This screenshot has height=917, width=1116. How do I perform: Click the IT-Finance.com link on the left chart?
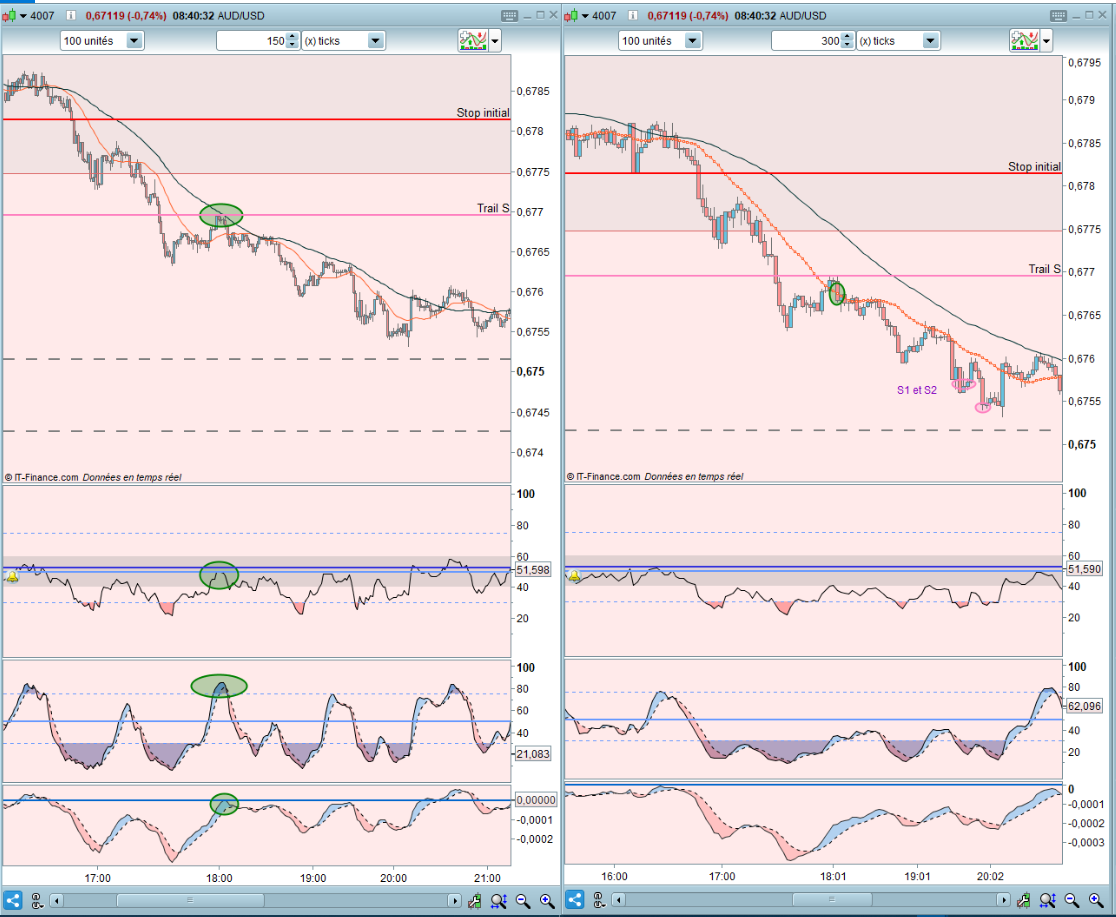(x=41, y=478)
